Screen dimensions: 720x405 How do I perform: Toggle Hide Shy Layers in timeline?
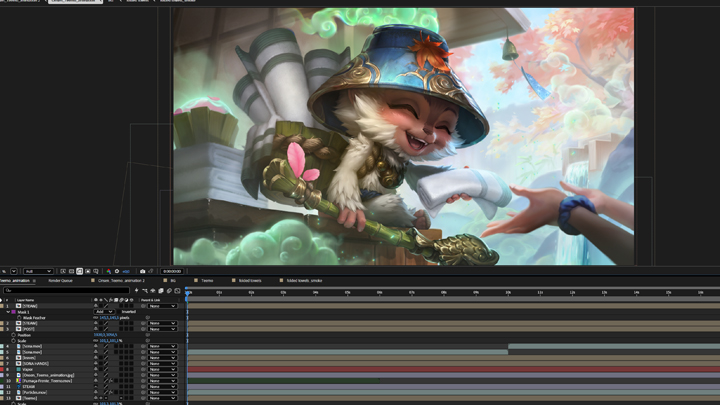point(153,290)
